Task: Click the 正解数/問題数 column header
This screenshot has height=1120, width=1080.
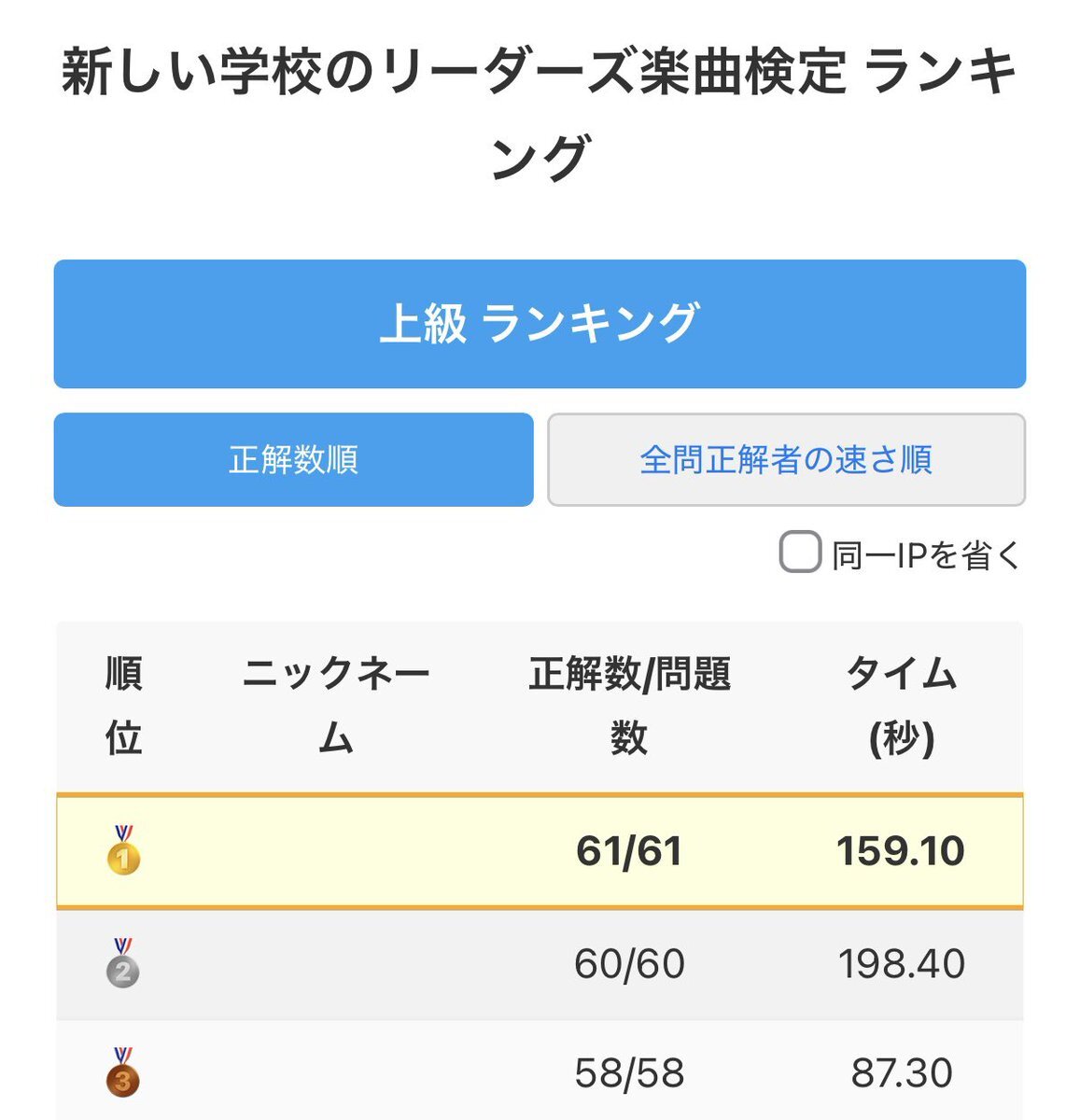Action: pyautogui.click(x=629, y=705)
